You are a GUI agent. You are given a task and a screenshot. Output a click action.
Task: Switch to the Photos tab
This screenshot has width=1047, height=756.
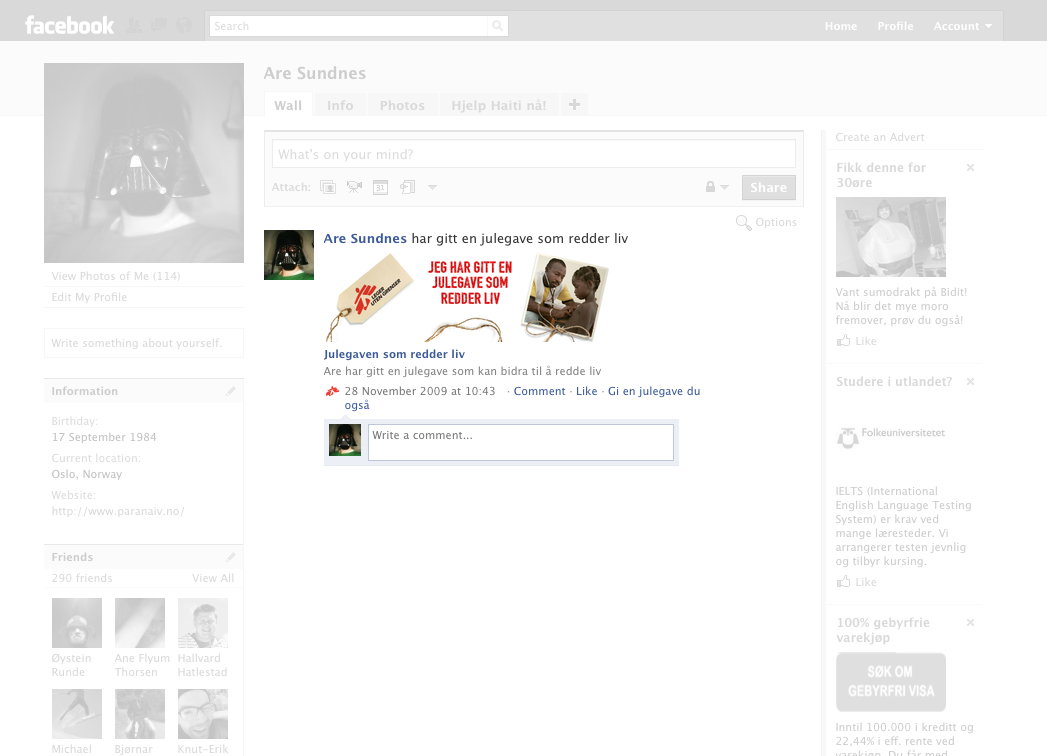[x=402, y=105]
